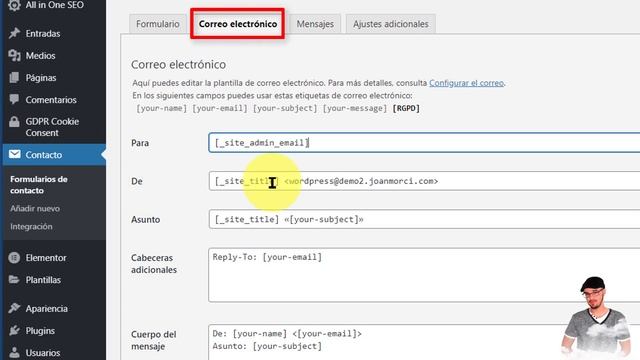This screenshot has height=360, width=640.
Task: Switch to the Formulario tab
Action: [x=158, y=24]
